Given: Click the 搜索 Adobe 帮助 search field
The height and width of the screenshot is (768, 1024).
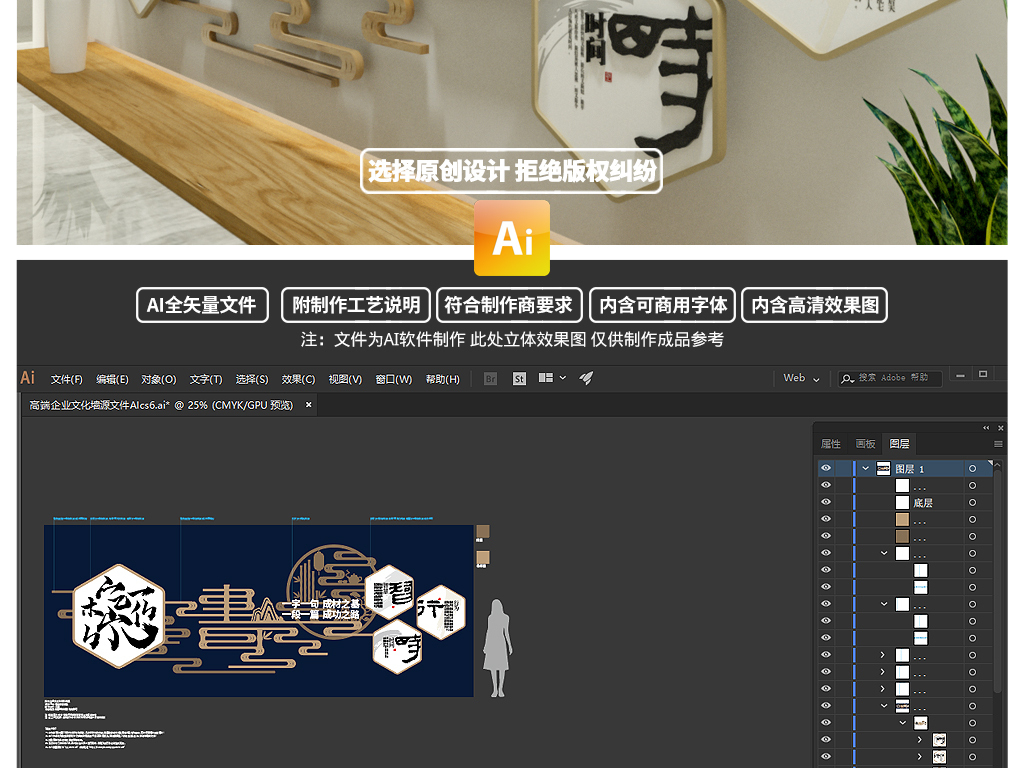Looking at the screenshot, I should pos(890,378).
